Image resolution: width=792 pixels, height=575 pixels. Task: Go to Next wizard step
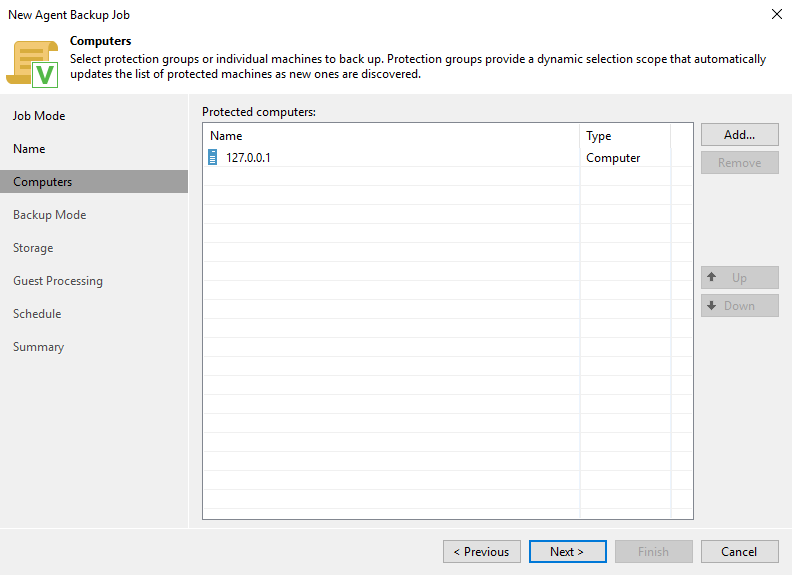tap(566, 551)
